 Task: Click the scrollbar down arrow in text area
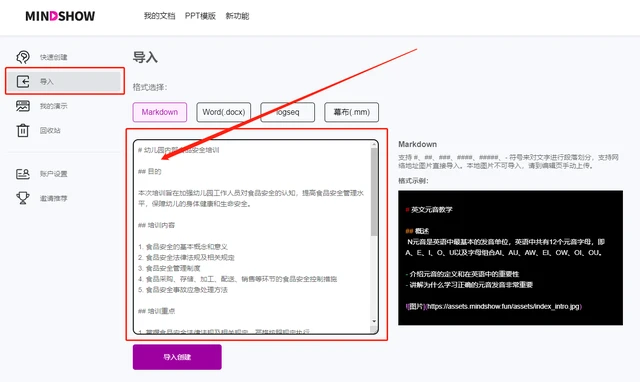[x=374, y=322]
